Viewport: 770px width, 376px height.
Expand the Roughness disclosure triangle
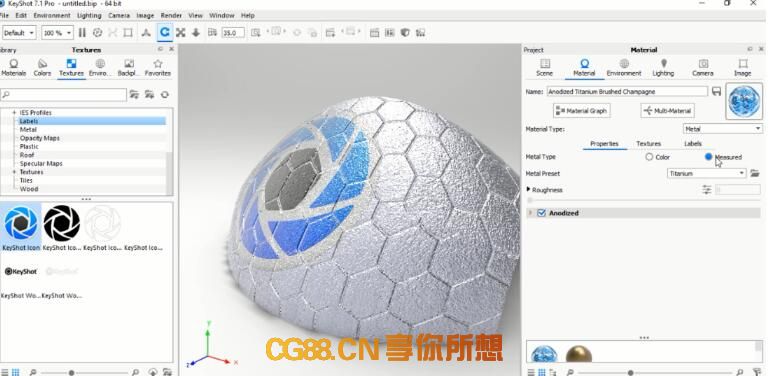(x=528, y=189)
